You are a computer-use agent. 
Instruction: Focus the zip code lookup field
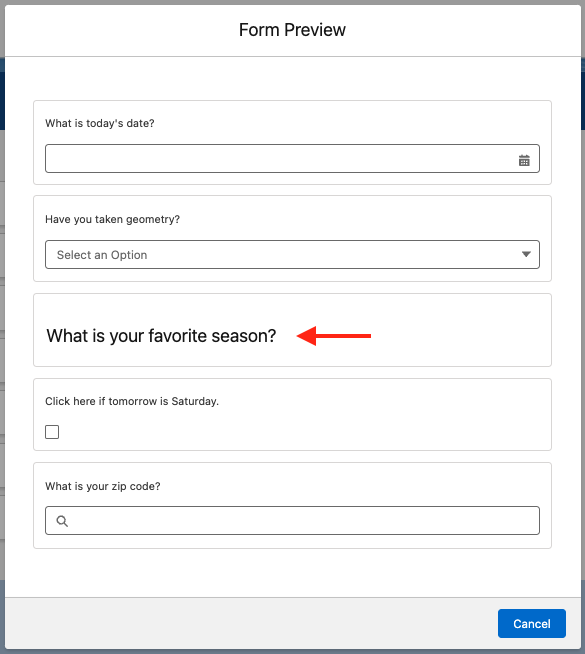(x=292, y=521)
